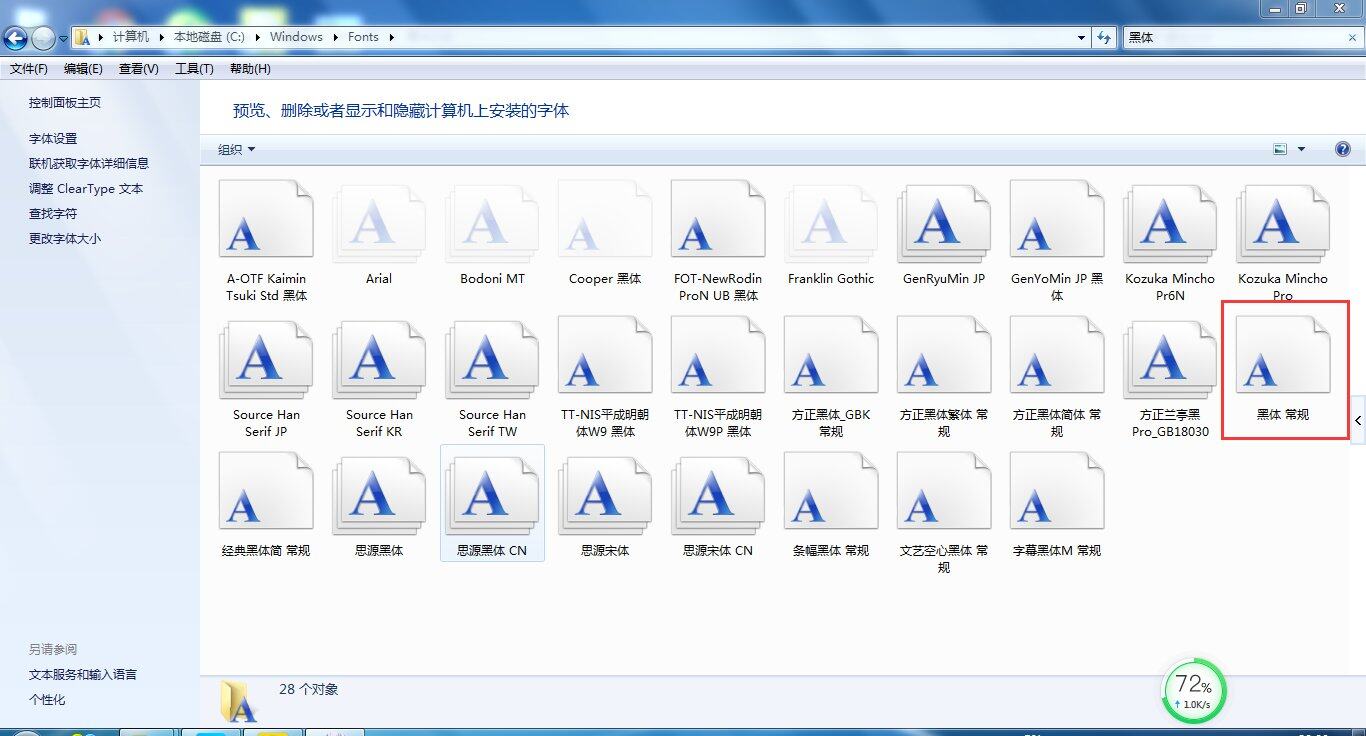Image resolution: width=1366 pixels, height=736 pixels.
Task: Select the Cooper 黑体 font icon
Action: point(605,221)
